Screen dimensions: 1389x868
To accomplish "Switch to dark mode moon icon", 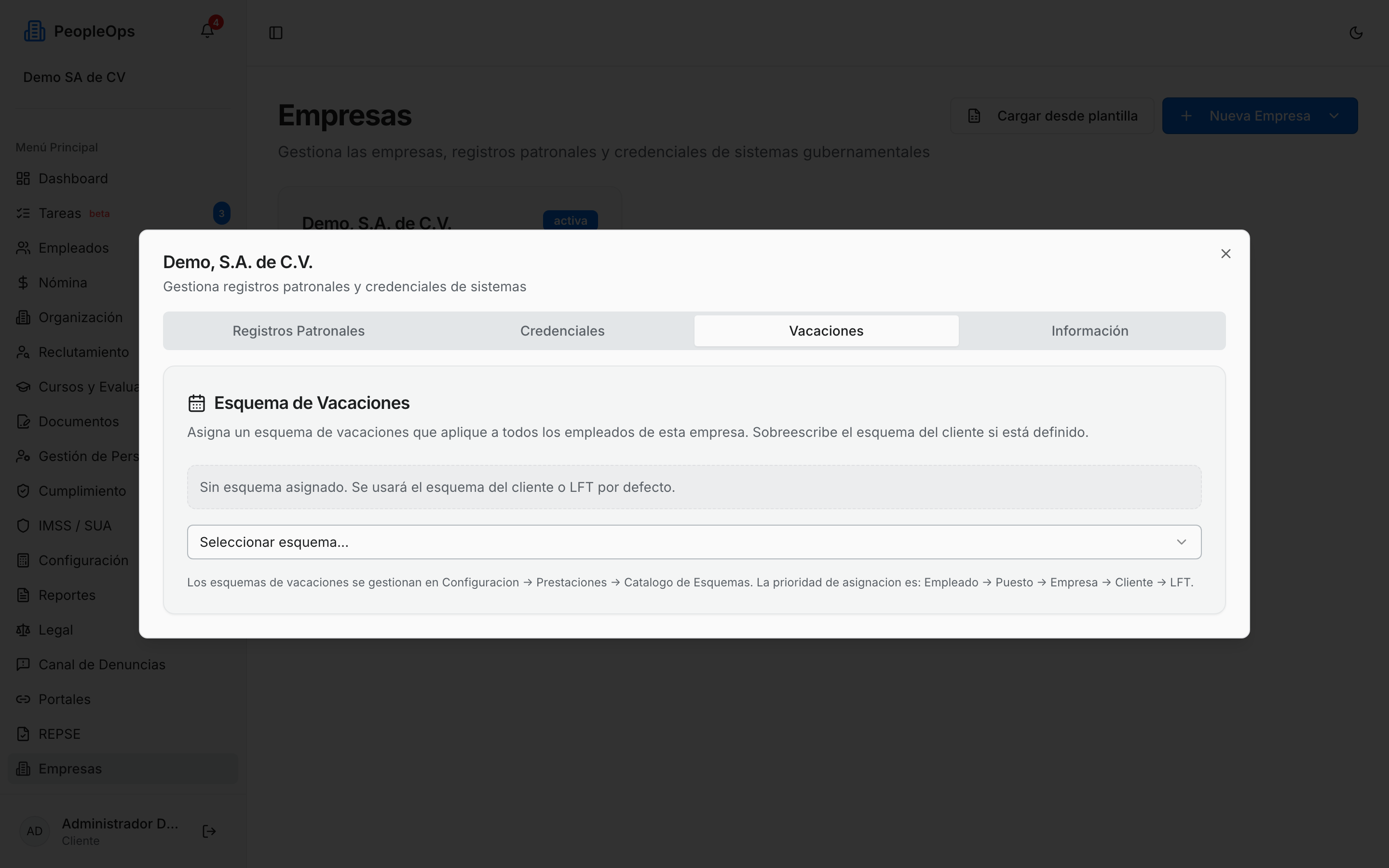I will point(1356,33).
